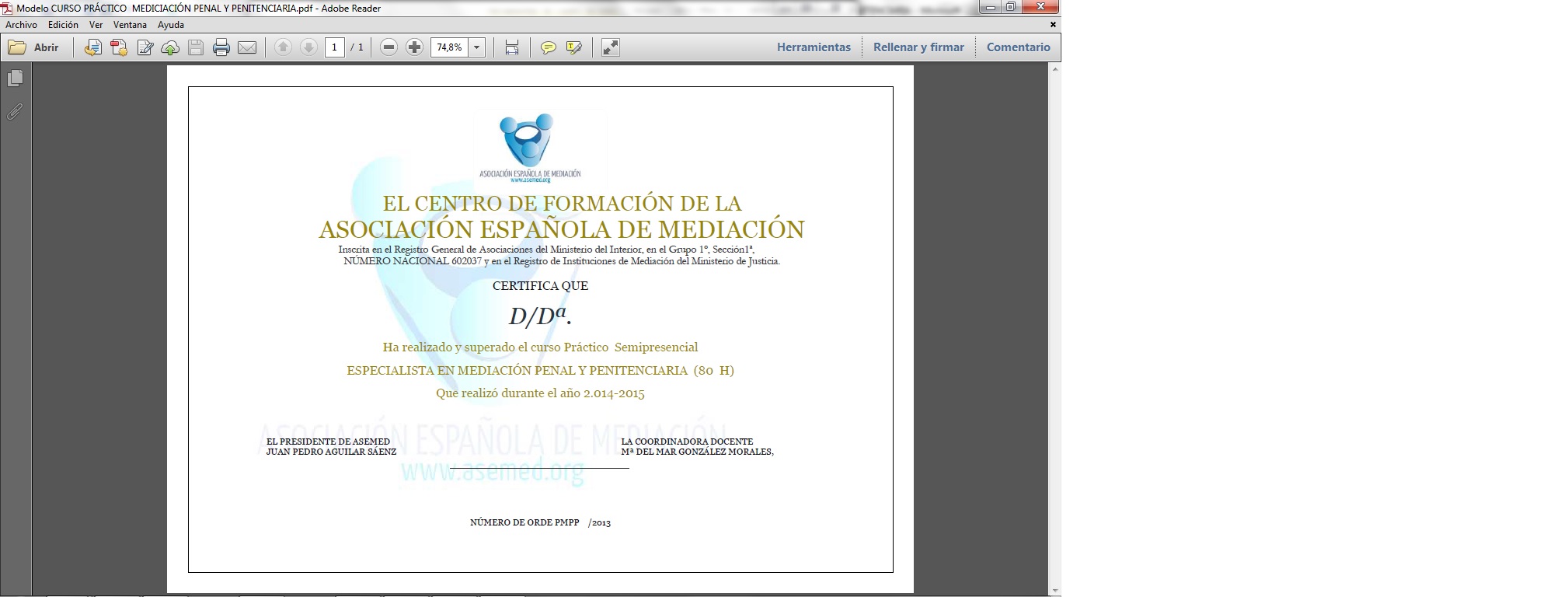Open the Archivo menu
The height and width of the screenshot is (597, 1568).
(21, 25)
